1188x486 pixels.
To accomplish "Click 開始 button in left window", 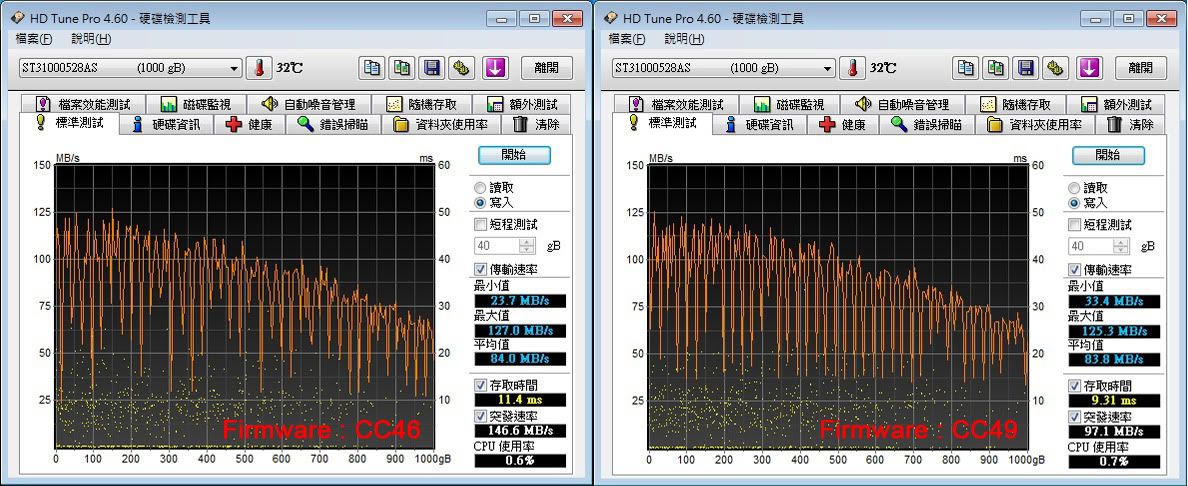I will coord(514,155).
